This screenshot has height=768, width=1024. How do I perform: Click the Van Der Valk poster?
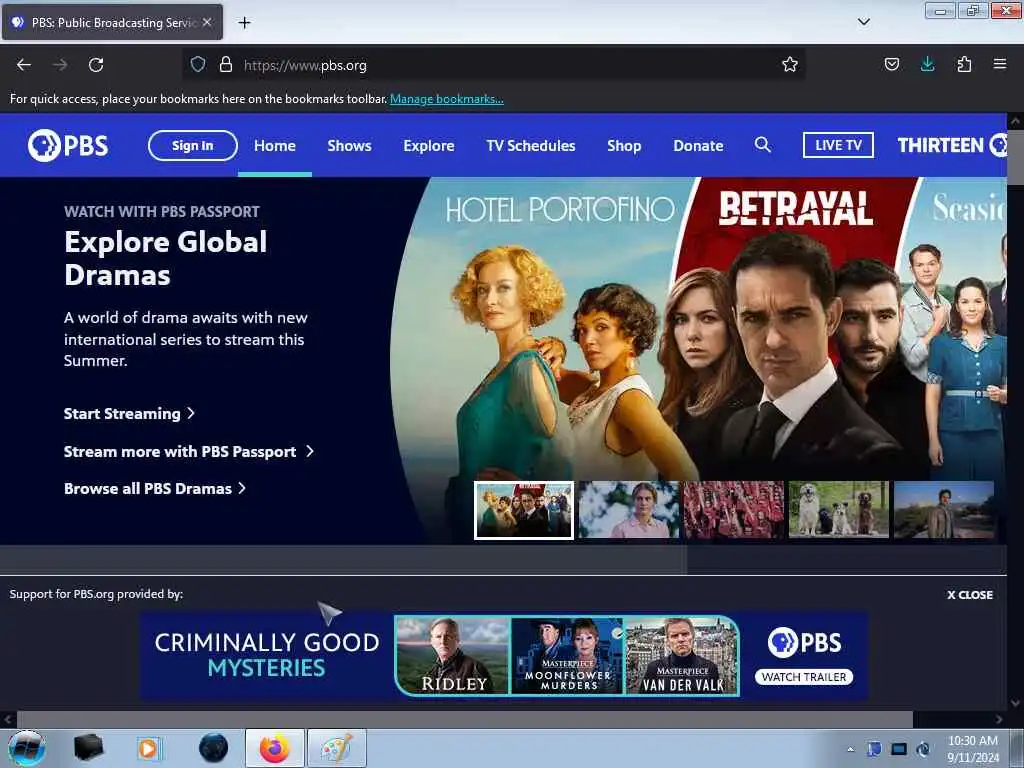click(x=682, y=656)
